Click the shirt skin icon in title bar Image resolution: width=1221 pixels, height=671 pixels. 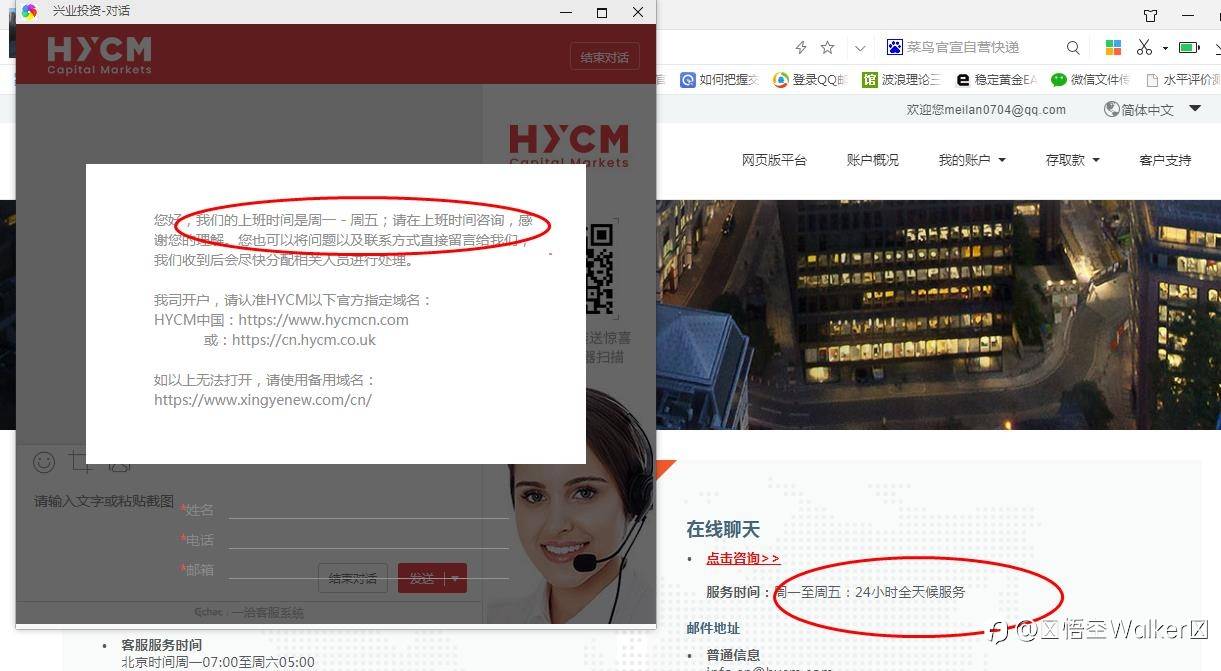1150,15
